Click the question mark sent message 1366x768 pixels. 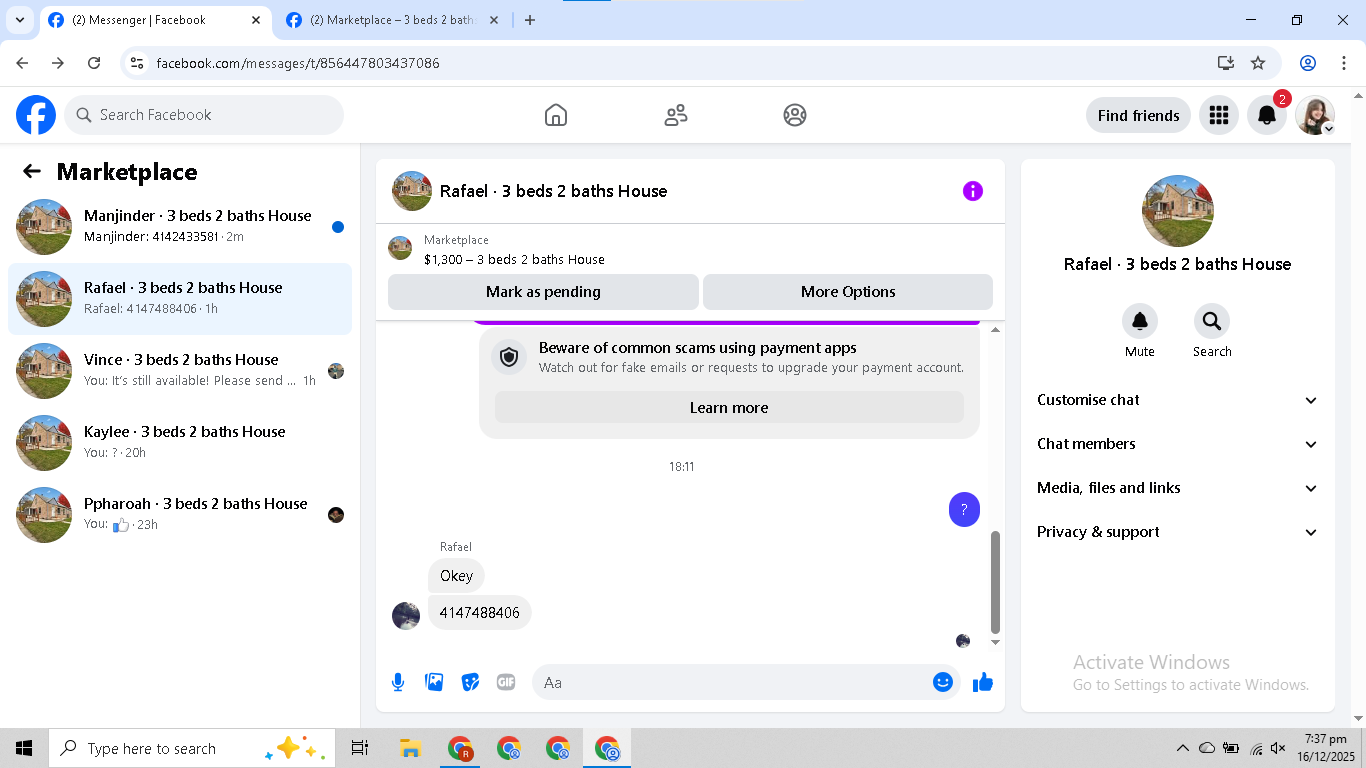click(964, 510)
